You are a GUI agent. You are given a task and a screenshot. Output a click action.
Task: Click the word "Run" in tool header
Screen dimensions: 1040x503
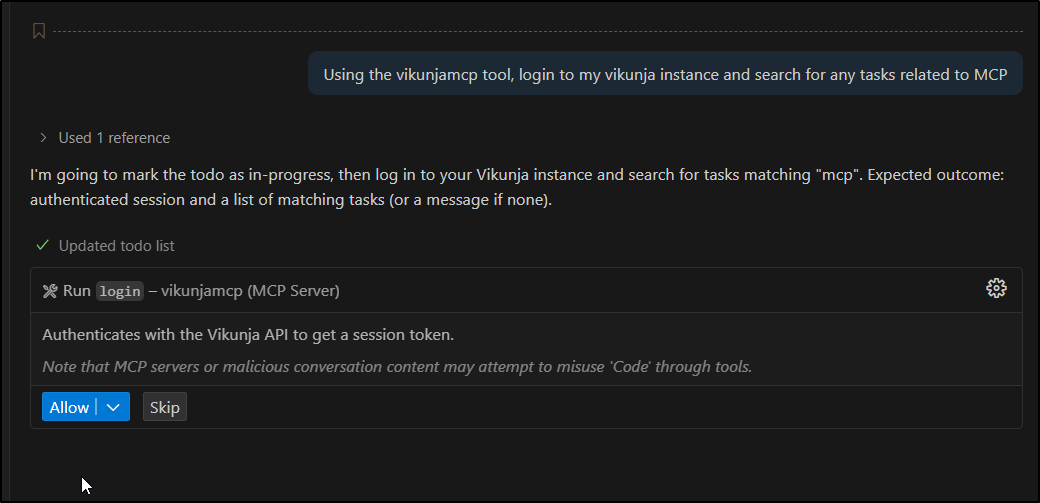click(77, 291)
